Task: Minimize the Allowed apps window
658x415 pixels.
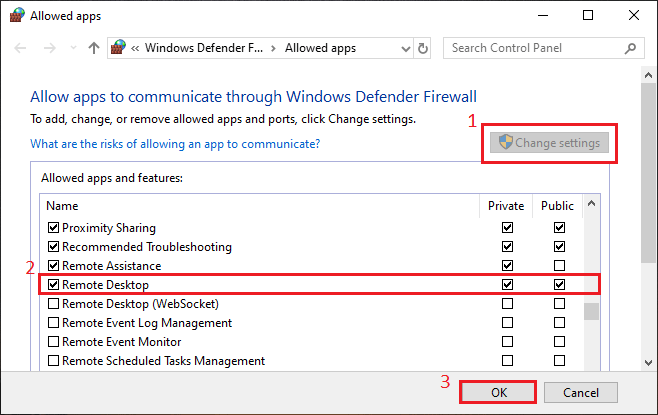Action: (x=543, y=16)
